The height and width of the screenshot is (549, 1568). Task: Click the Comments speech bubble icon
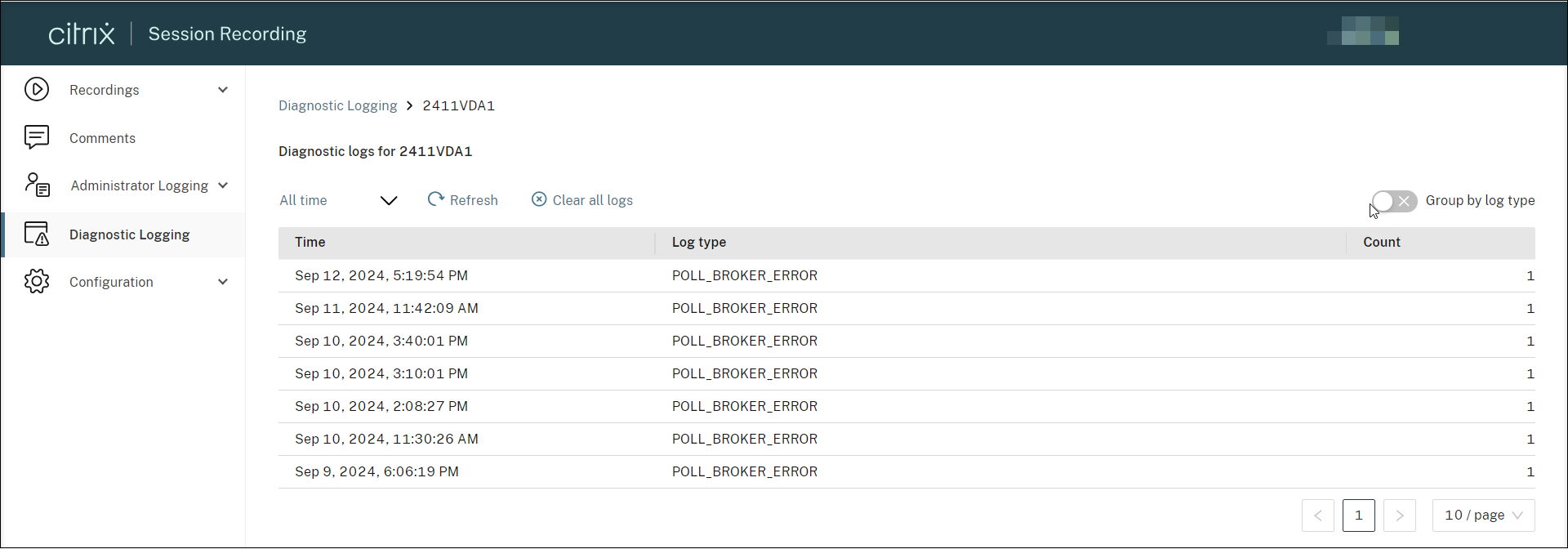click(x=37, y=137)
